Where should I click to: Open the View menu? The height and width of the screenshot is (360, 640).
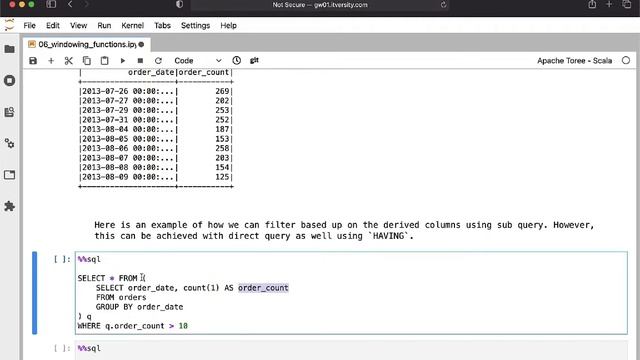coord(78,25)
